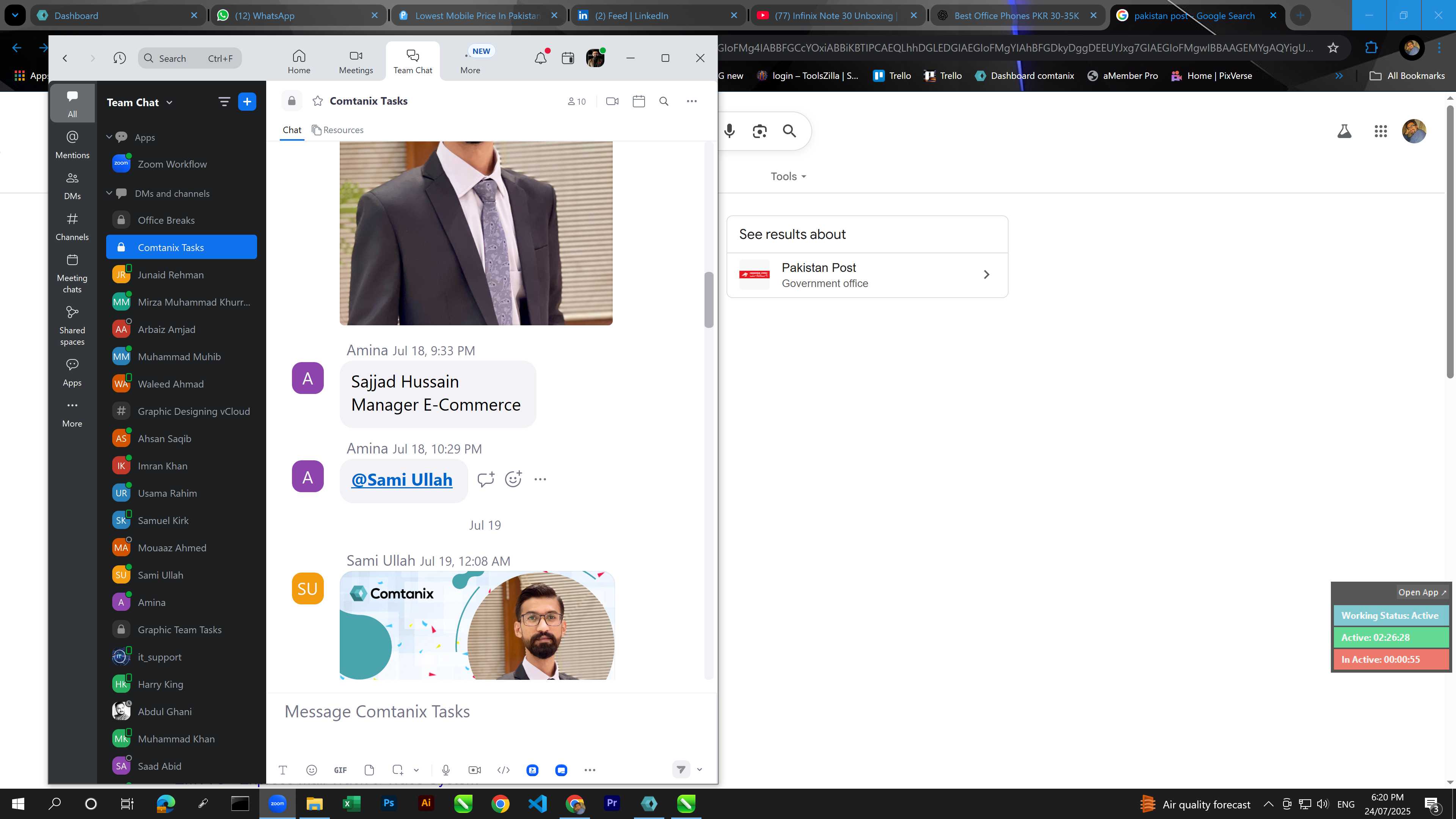
Task: Open channel header more options
Action: 692,101
